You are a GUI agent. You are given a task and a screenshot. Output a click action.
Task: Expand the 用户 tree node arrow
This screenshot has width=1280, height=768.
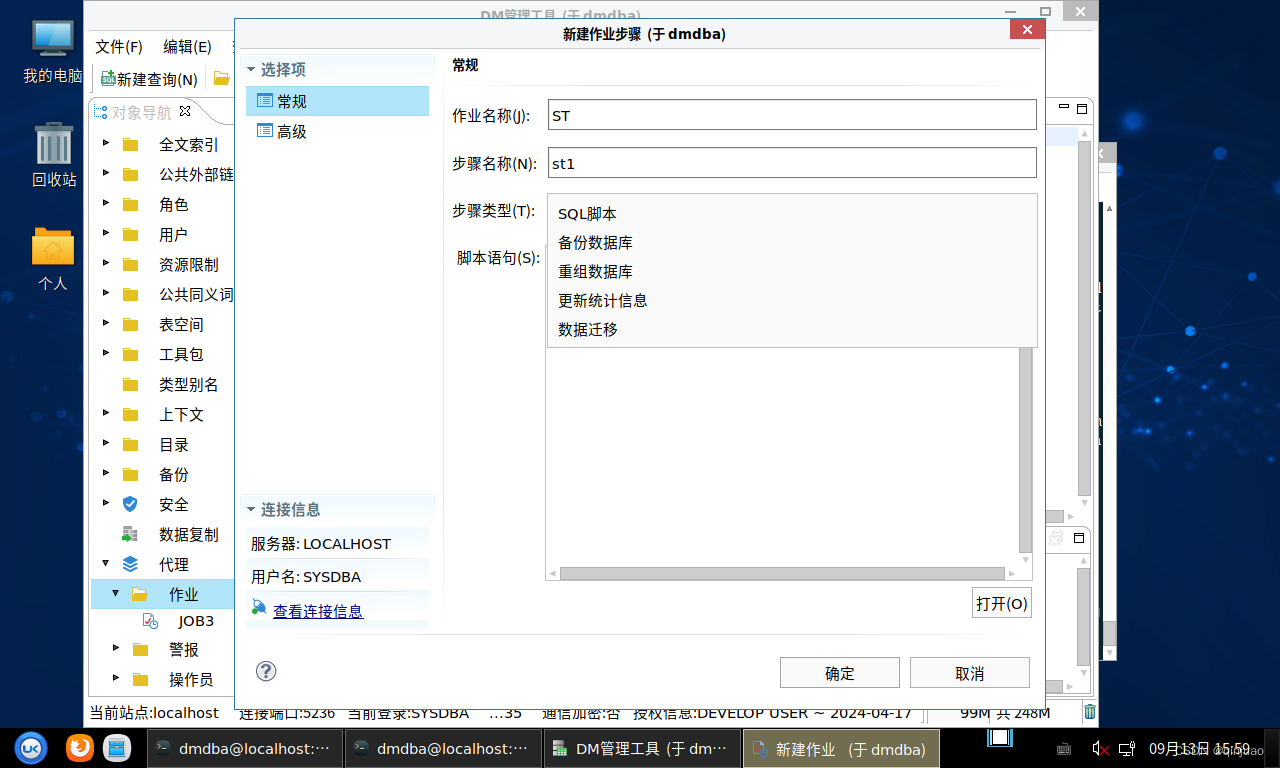(x=106, y=234)
